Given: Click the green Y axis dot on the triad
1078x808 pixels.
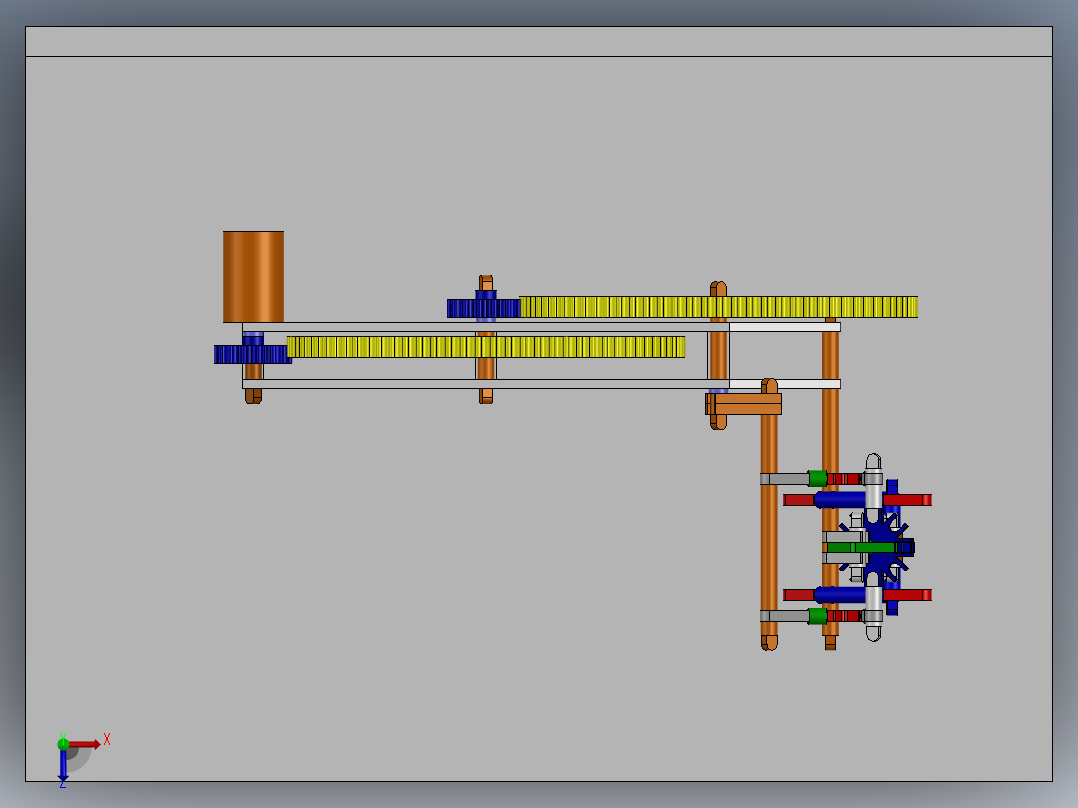Looking at the screenshot, I should 63,743.
